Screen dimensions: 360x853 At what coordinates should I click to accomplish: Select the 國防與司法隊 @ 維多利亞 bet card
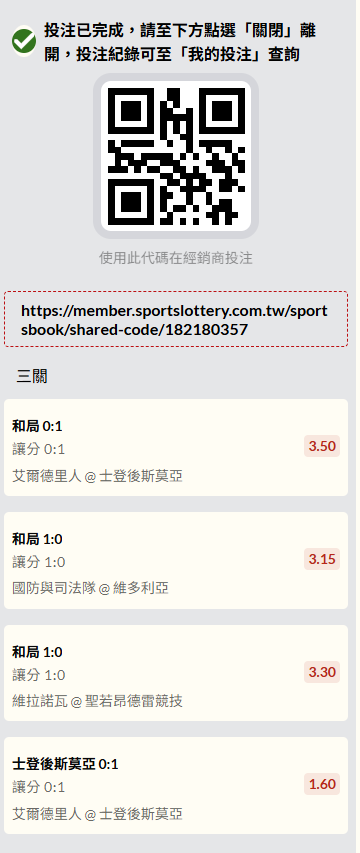[176, 560]
